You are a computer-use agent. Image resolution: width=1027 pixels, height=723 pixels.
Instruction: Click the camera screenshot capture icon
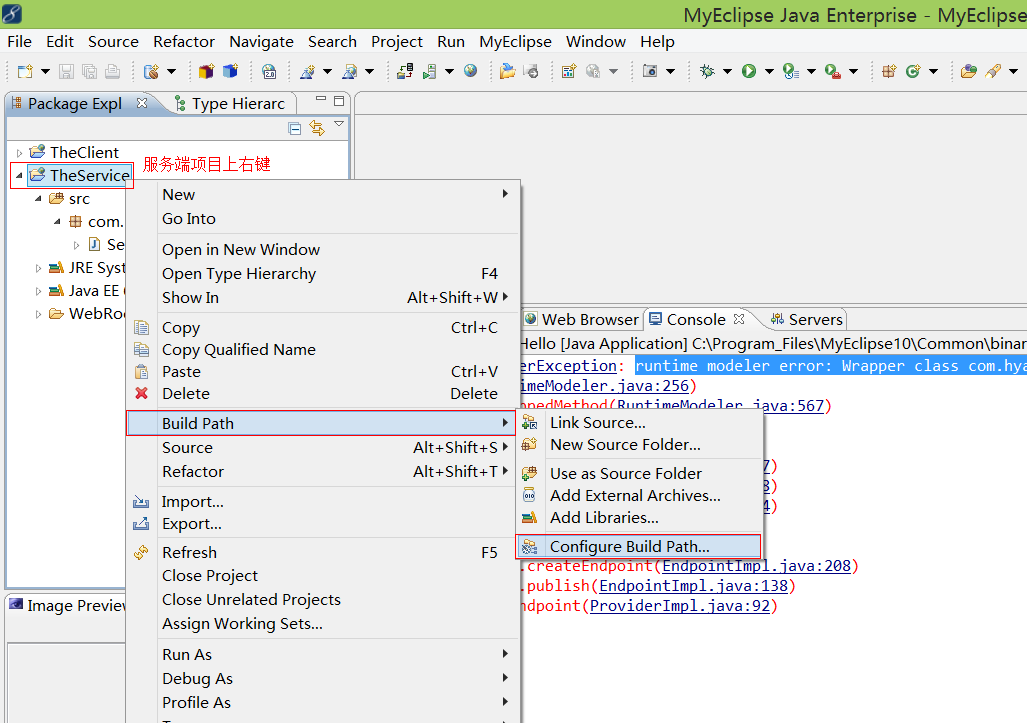[x=650, y=71]
